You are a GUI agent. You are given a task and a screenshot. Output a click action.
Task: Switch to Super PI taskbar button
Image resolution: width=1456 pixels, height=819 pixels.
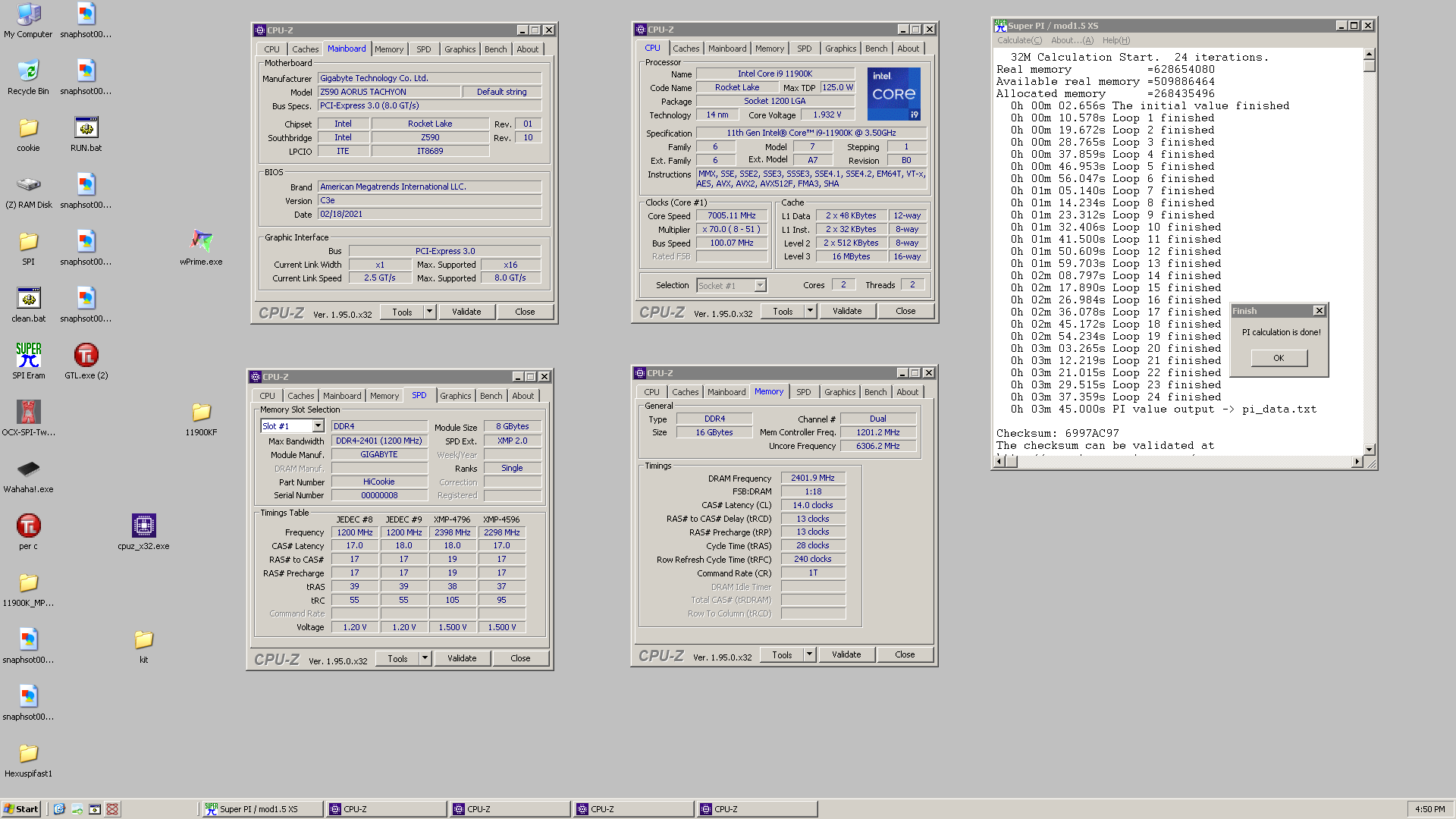[x=262, y=809]
